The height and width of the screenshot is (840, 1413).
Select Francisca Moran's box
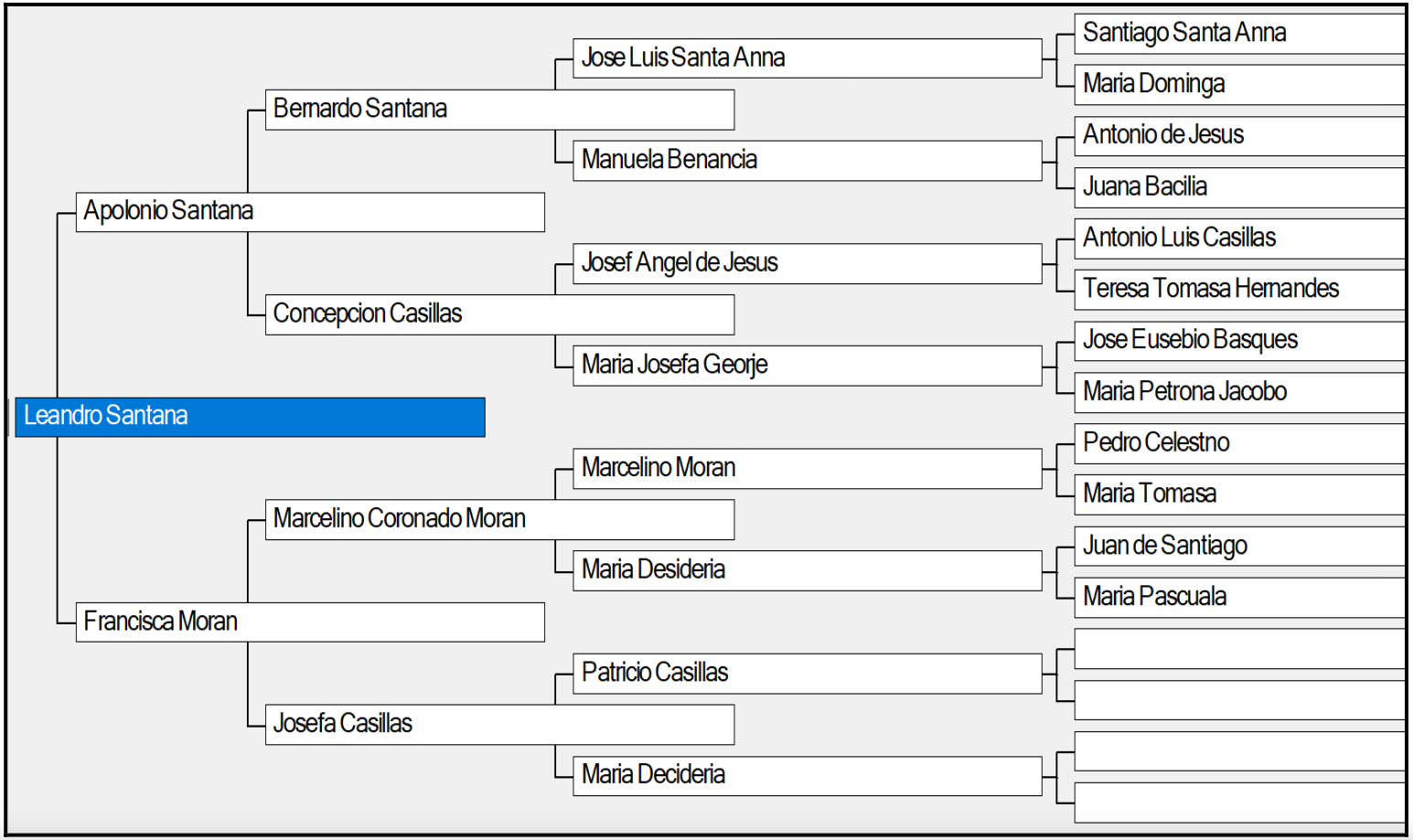[x=310, y=622]
